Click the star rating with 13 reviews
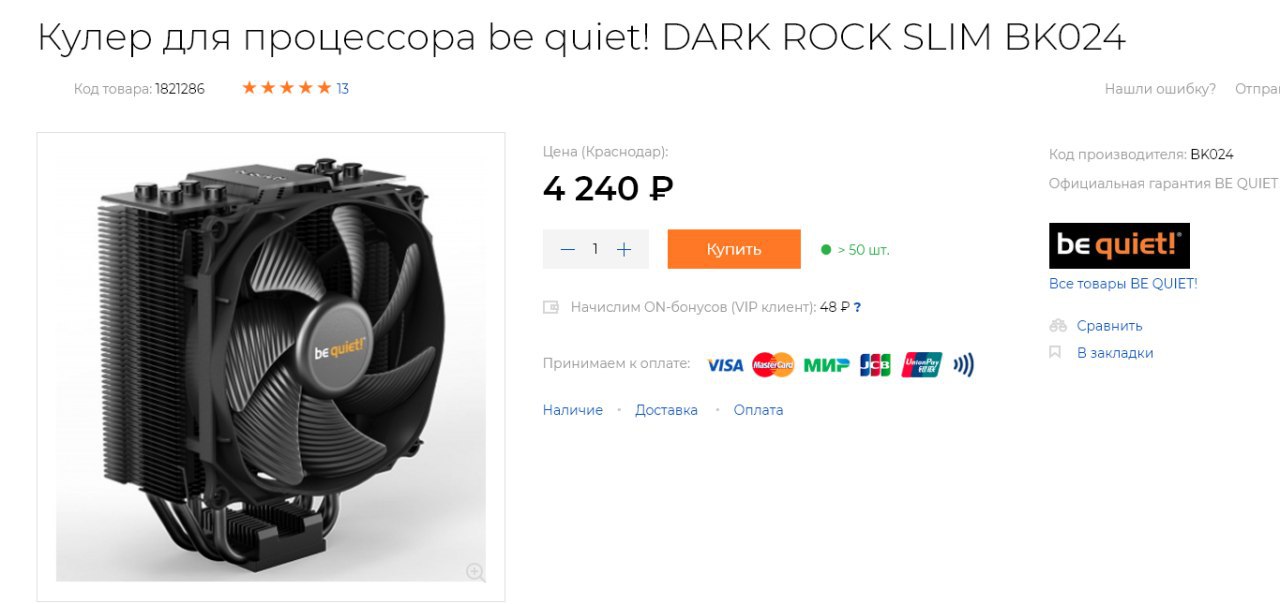The height and width of the screenshot is (604, 1280). click(x=295, y=88)
